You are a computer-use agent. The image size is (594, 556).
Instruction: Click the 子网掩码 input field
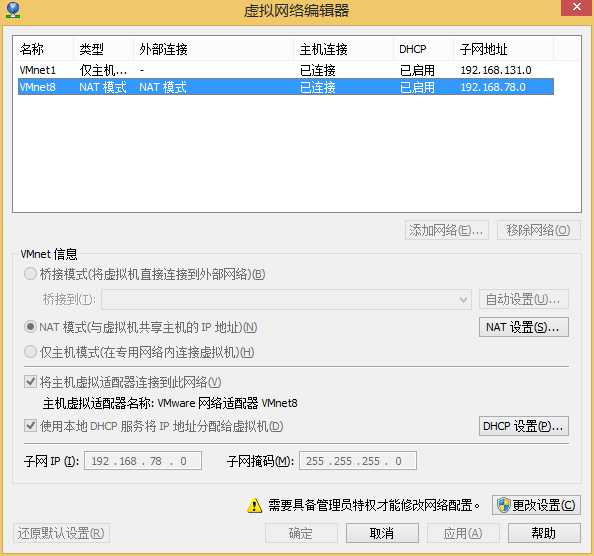(358, 461)
